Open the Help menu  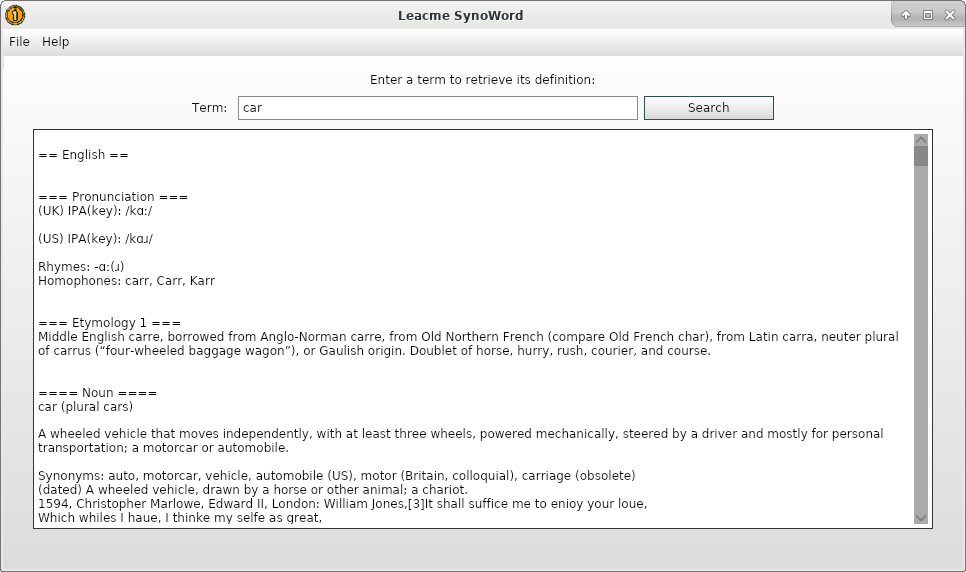pyautogui.click(x=55, y=42)
